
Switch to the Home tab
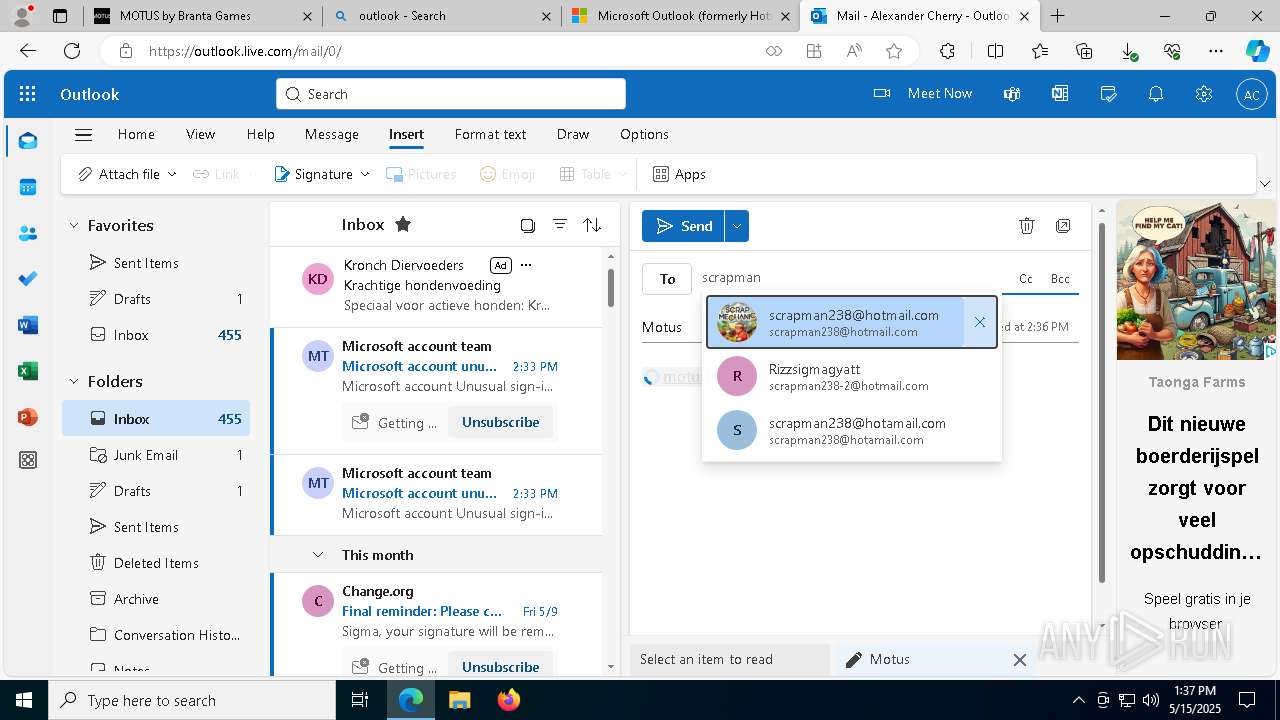(x=136, y=134)
